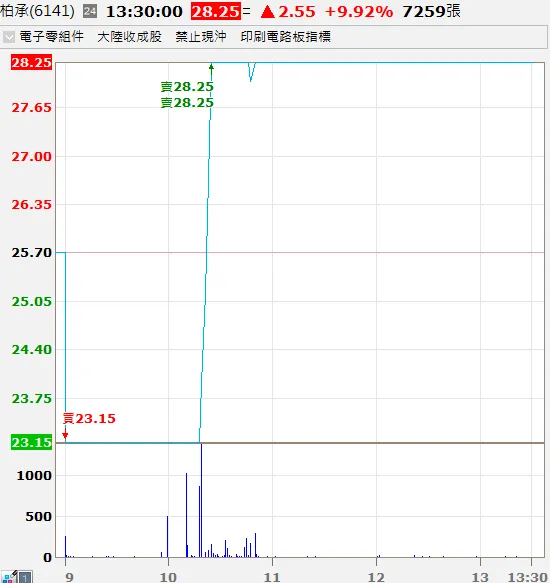This screenshot has height=583, width=550.
Task: Click the red 28.25 limit-up axis label
Action: tap(31, 62)
